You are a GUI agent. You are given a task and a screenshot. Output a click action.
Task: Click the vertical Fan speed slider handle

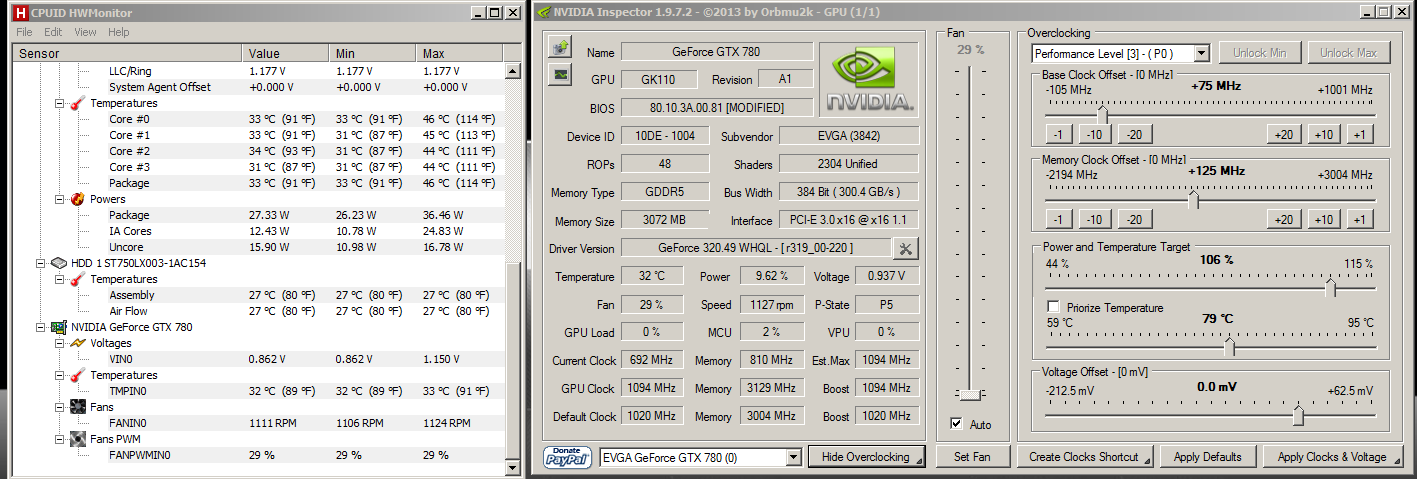click(x=970, y=394)
